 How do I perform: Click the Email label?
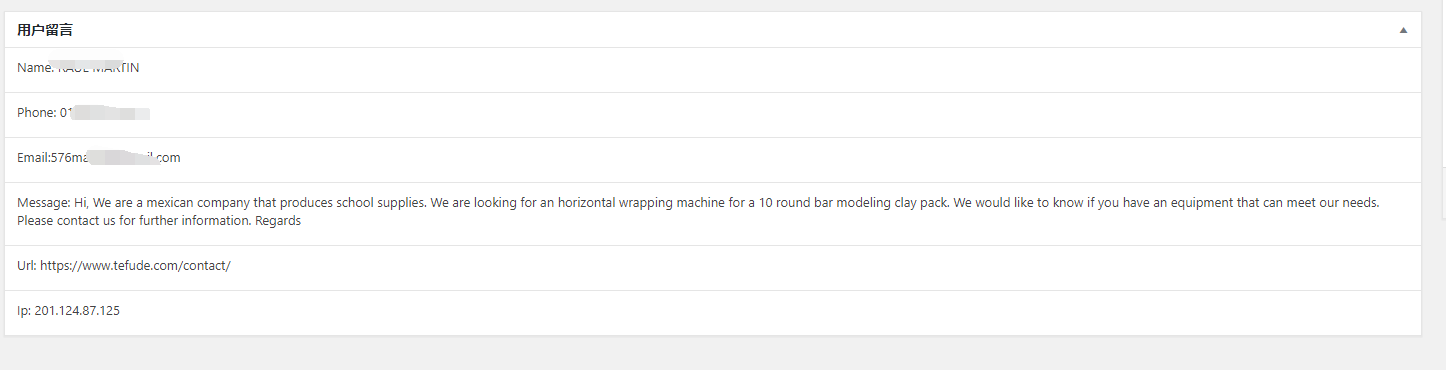click(33, 158)
